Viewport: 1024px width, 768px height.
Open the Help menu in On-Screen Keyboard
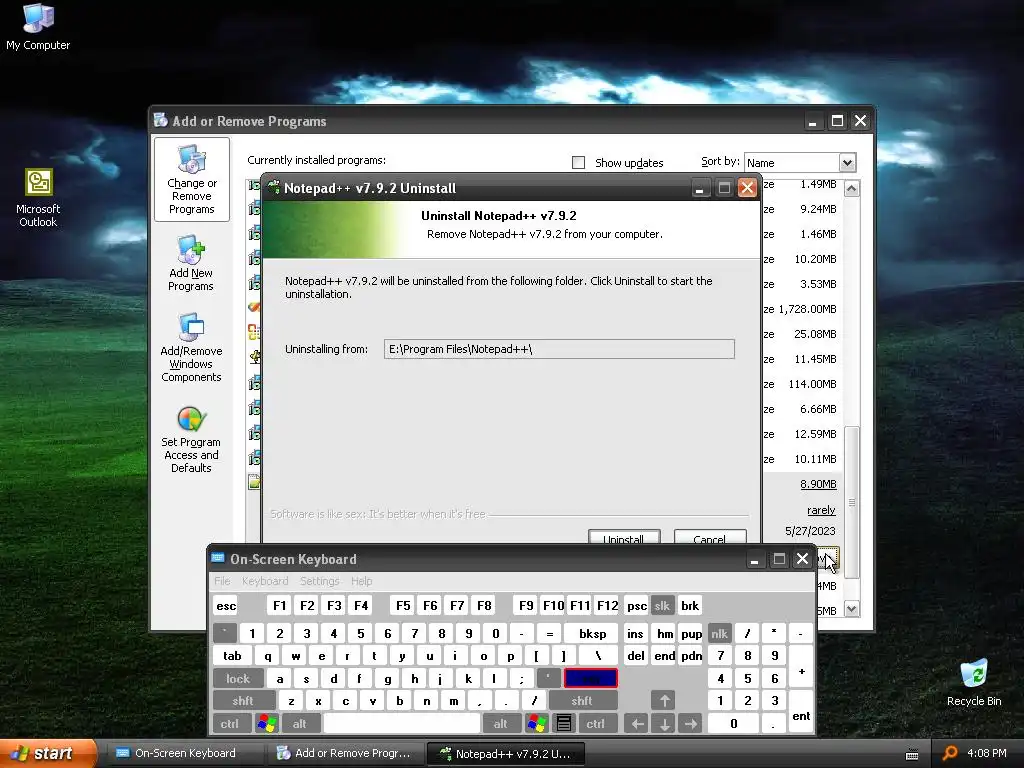click(361, 581)
